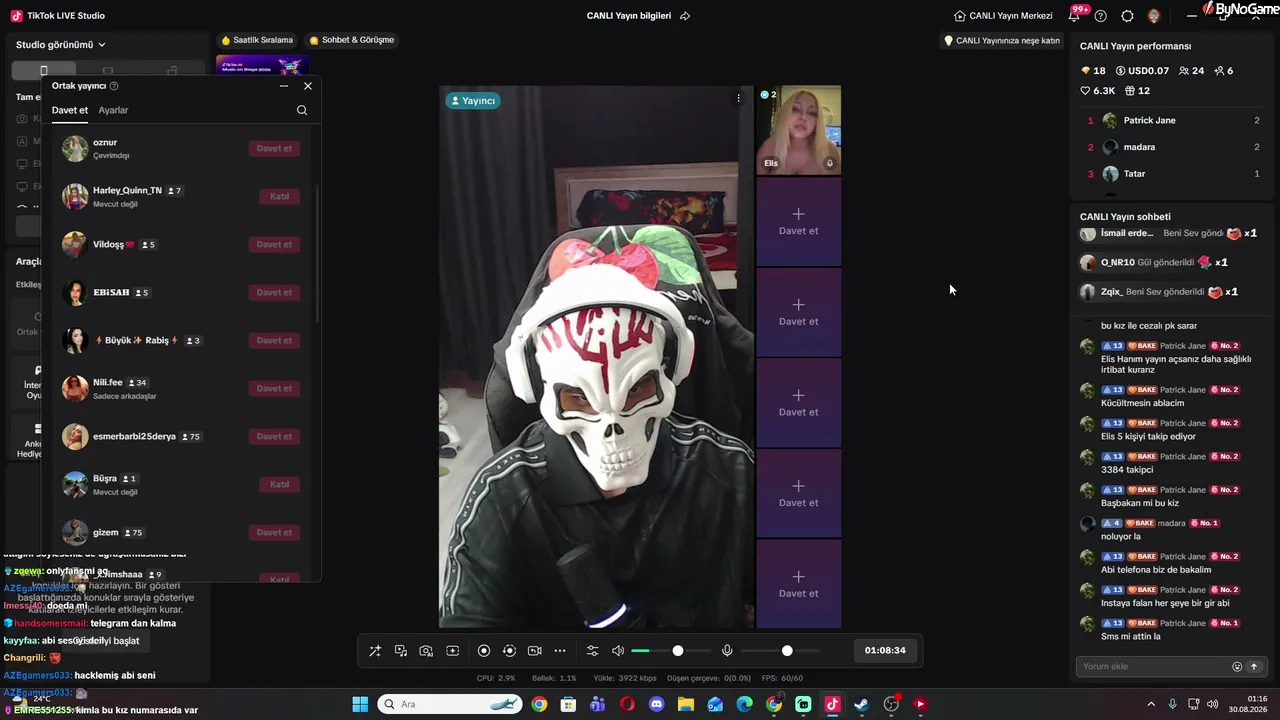Show hidden system tray icons chevron
The height and width of the screenshot is (720, 1280).
point(1151,704)
